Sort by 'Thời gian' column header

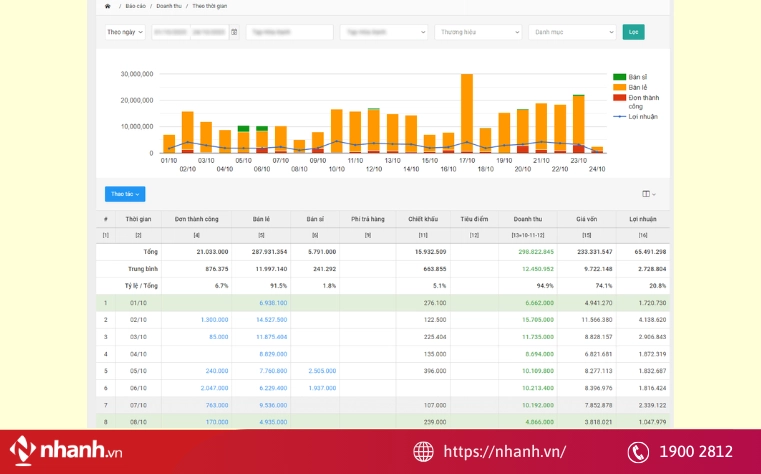click(138, 219)
